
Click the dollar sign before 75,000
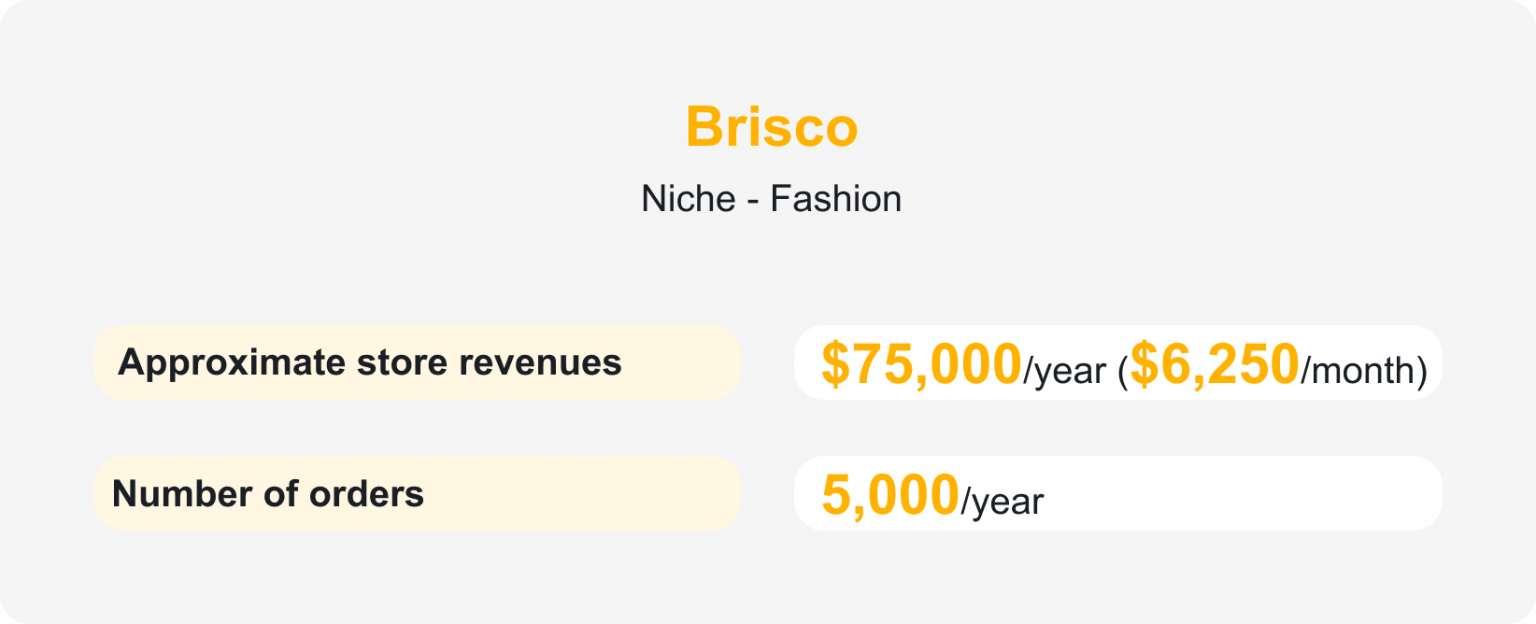[x=833, y=365]
